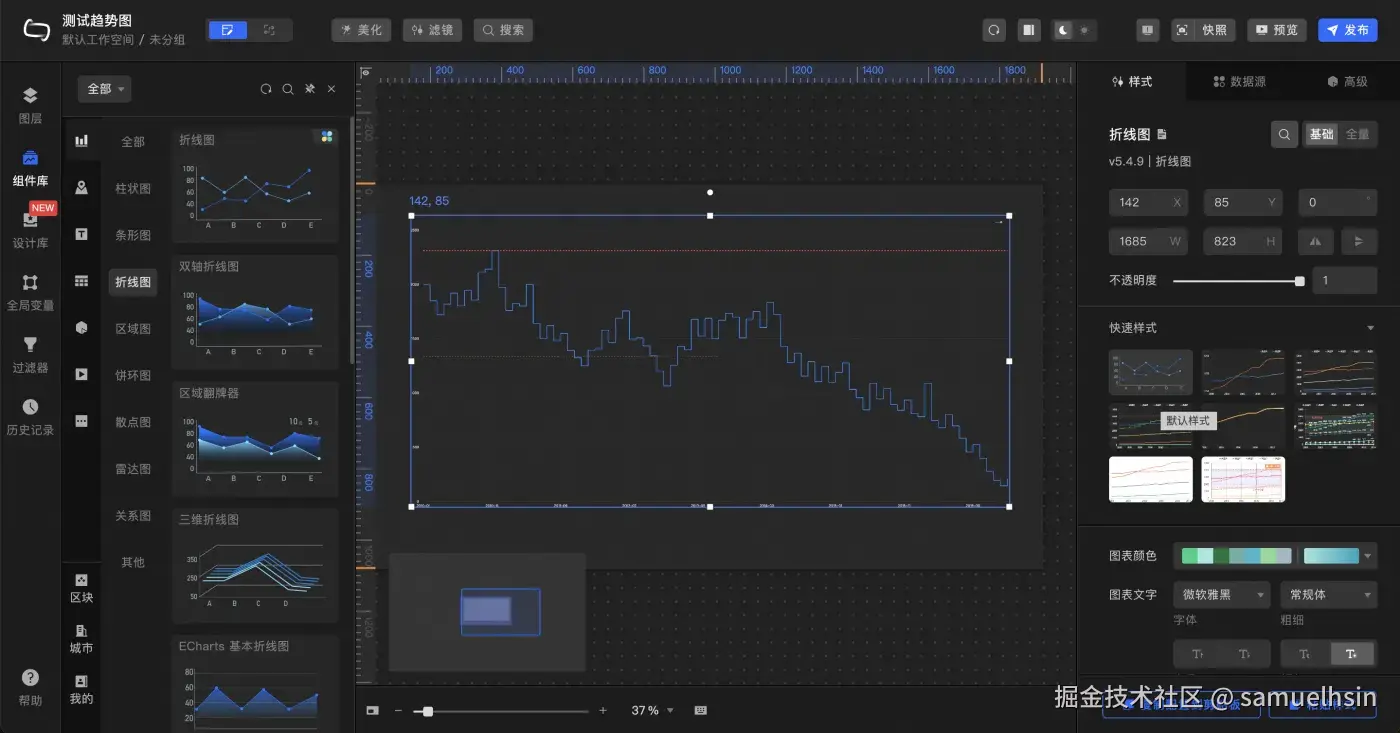Select the media play category icon
Viewport: 1400px width, 733px height.
tap(82, 374)
